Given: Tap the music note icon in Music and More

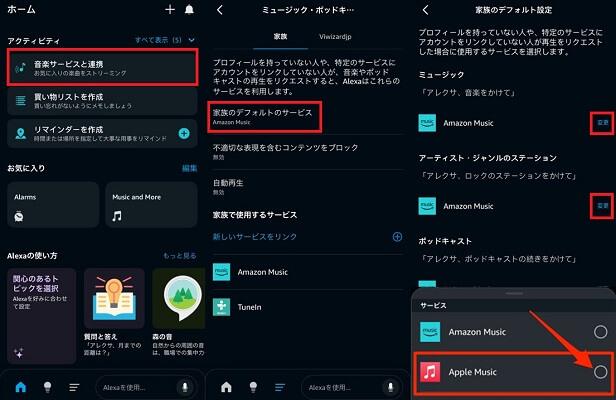Looking at the screenshot, I should coord(117,216).
